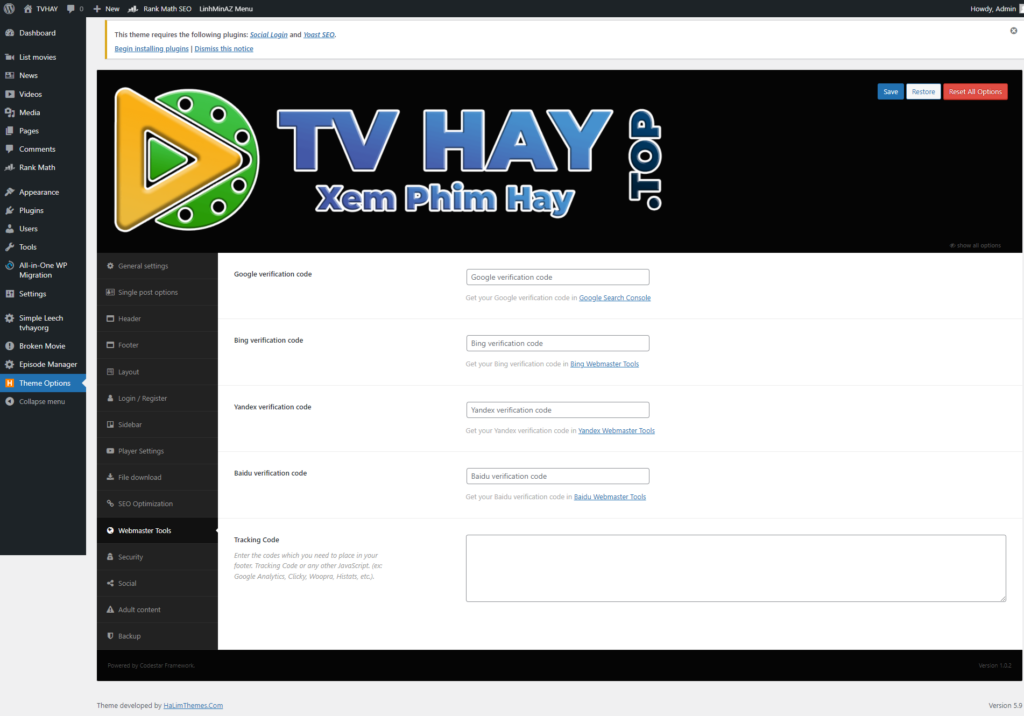The image size is (1024, 716).
Task: Open the Google Search Console link
Action: tap(615, 298)
